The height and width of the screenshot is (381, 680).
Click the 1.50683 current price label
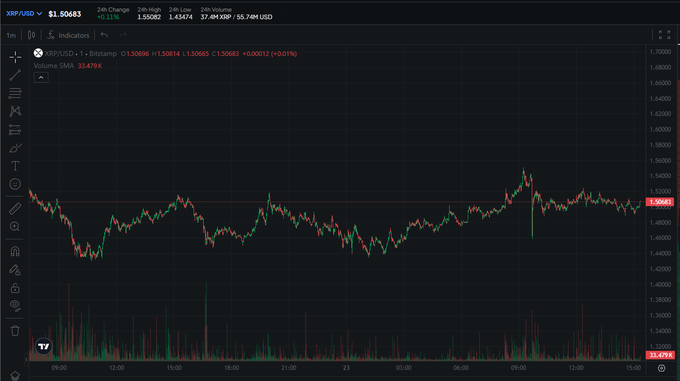[660, 202]
